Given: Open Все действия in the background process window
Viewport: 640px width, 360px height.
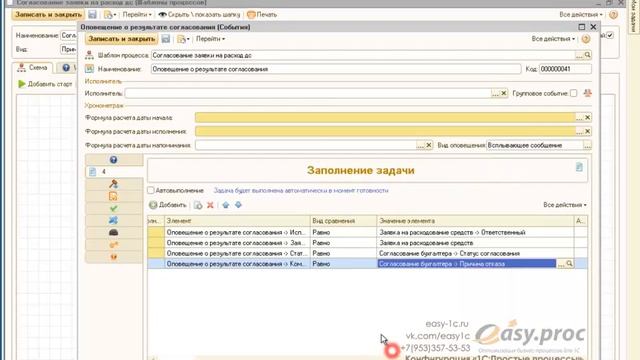Looking at the screenshot, I should 581,14.
